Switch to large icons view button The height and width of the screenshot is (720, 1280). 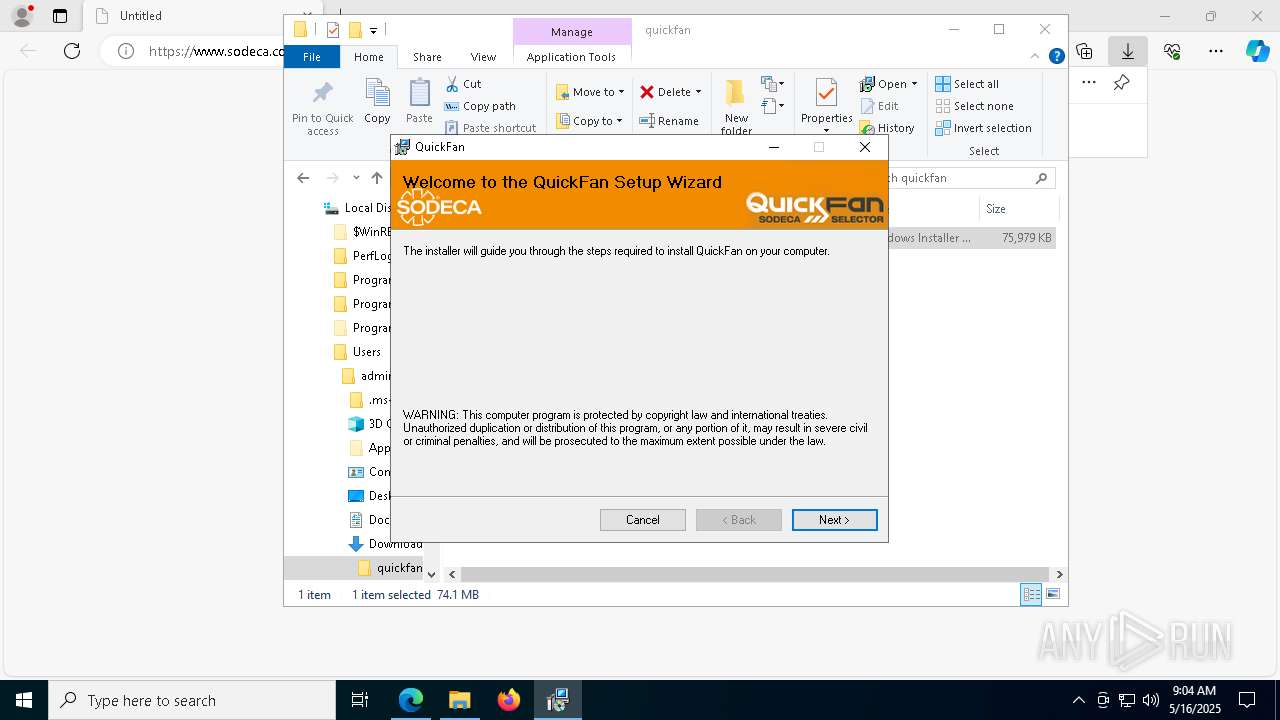(1052, 594)
